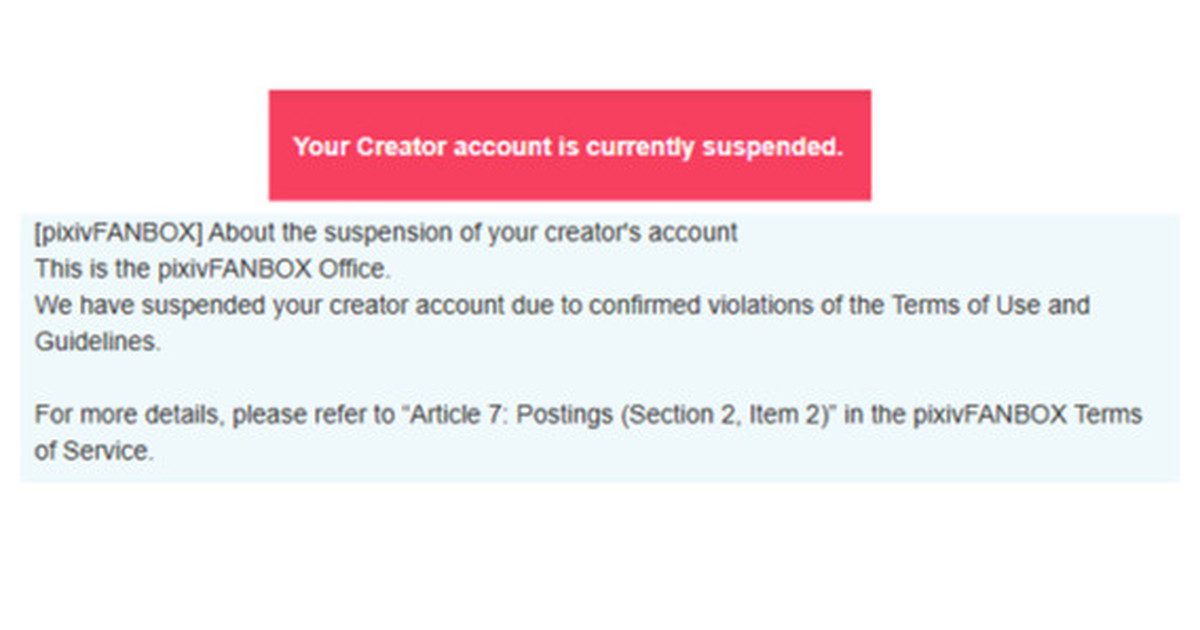Image resolution: width=1200 pixels, height=630 pixels.
Task: Click the blank line between message paragraphs
Action: click(x=600, y=378)
